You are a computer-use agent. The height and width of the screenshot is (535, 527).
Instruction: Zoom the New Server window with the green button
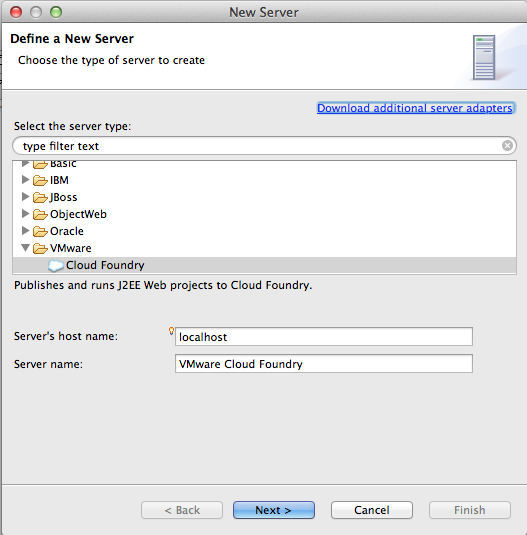56,12
